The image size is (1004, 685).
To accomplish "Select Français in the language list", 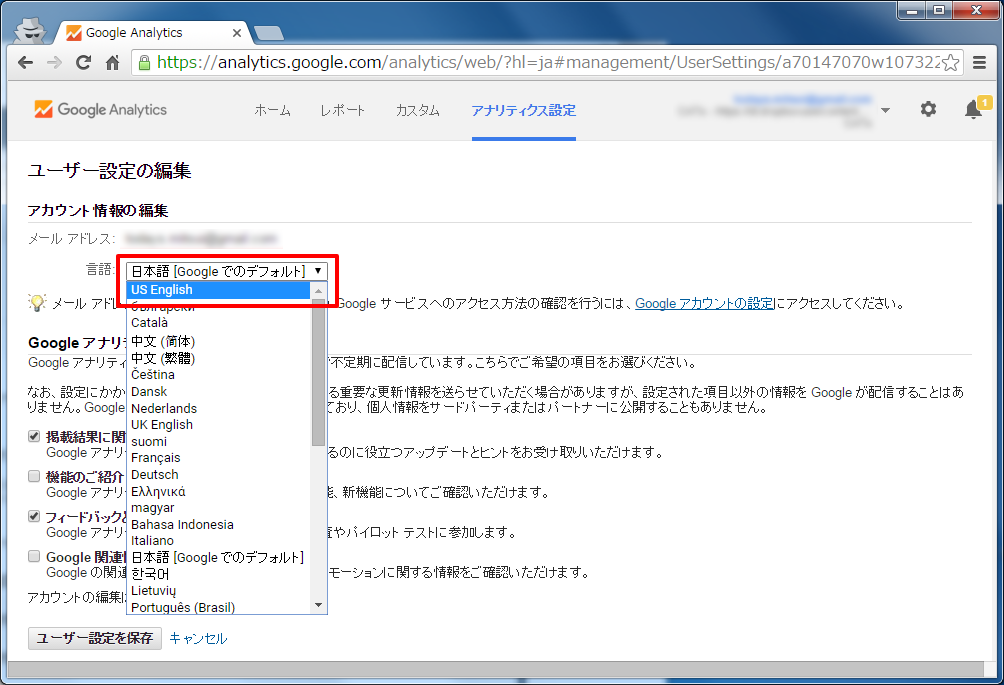I will (x=218, y=458).
